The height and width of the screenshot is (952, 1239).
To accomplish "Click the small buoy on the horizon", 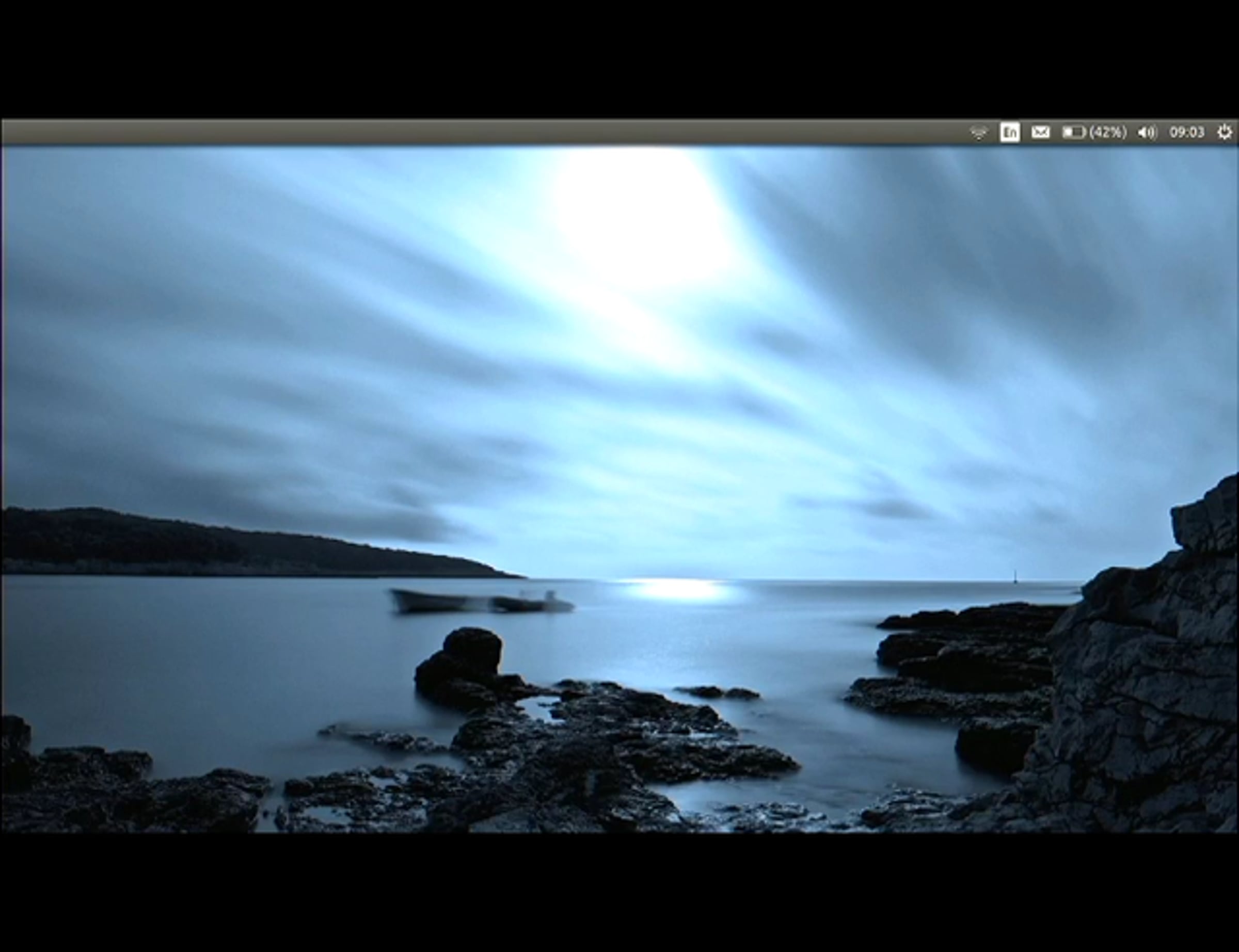I will (x=1014, y=578).
